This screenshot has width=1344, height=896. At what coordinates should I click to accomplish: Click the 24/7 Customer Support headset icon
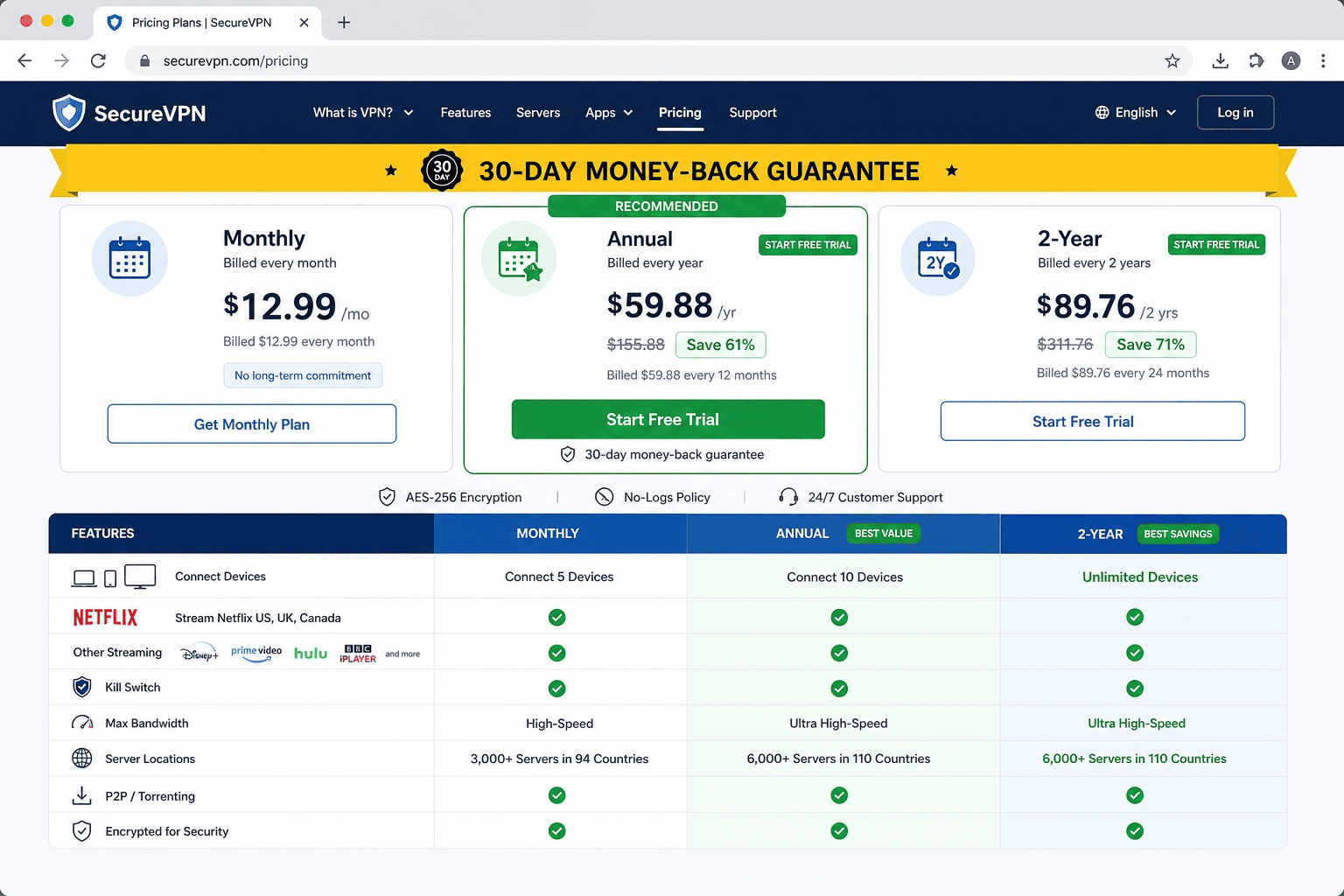pos(788,497)
